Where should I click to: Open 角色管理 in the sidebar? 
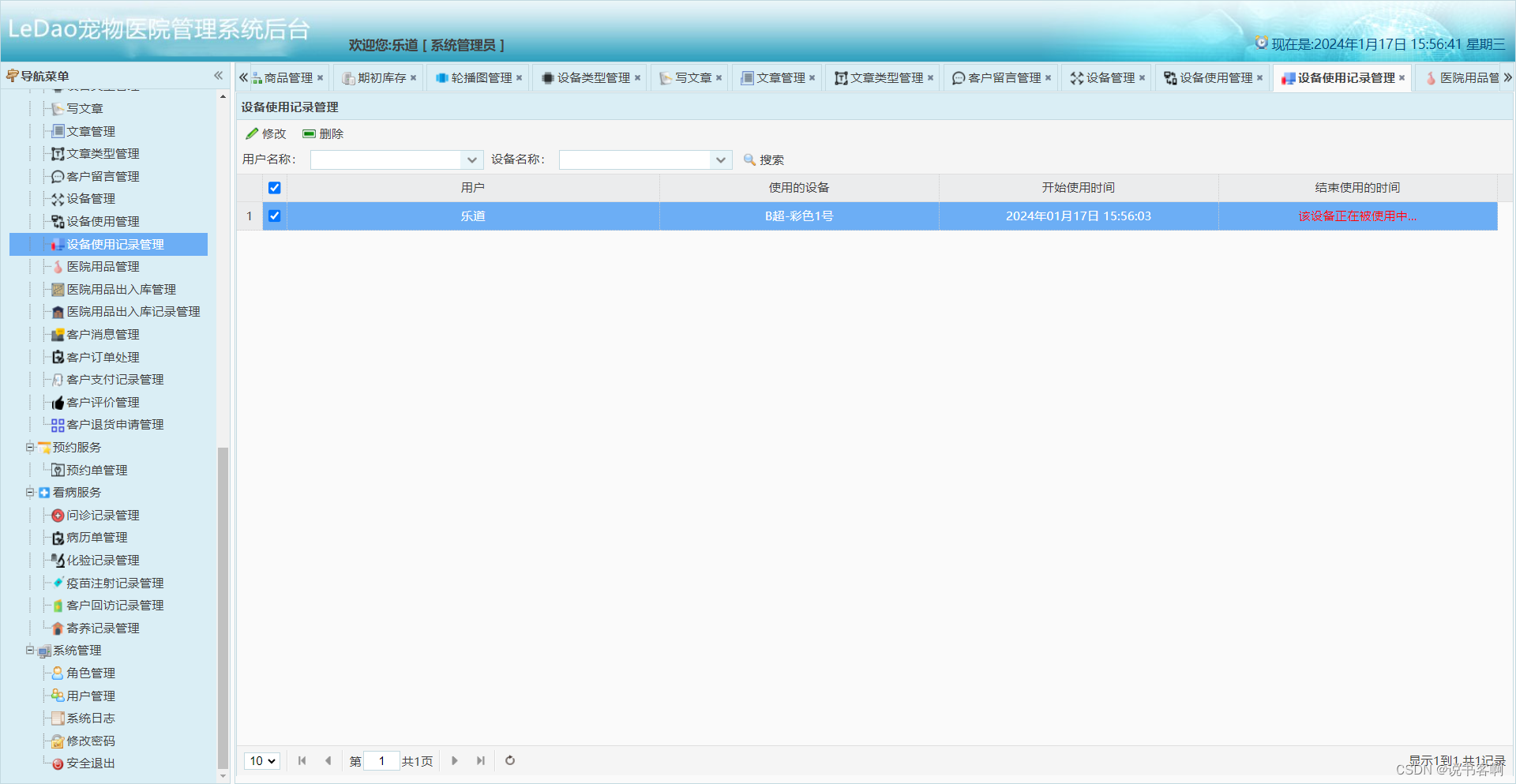click(88, 673)
